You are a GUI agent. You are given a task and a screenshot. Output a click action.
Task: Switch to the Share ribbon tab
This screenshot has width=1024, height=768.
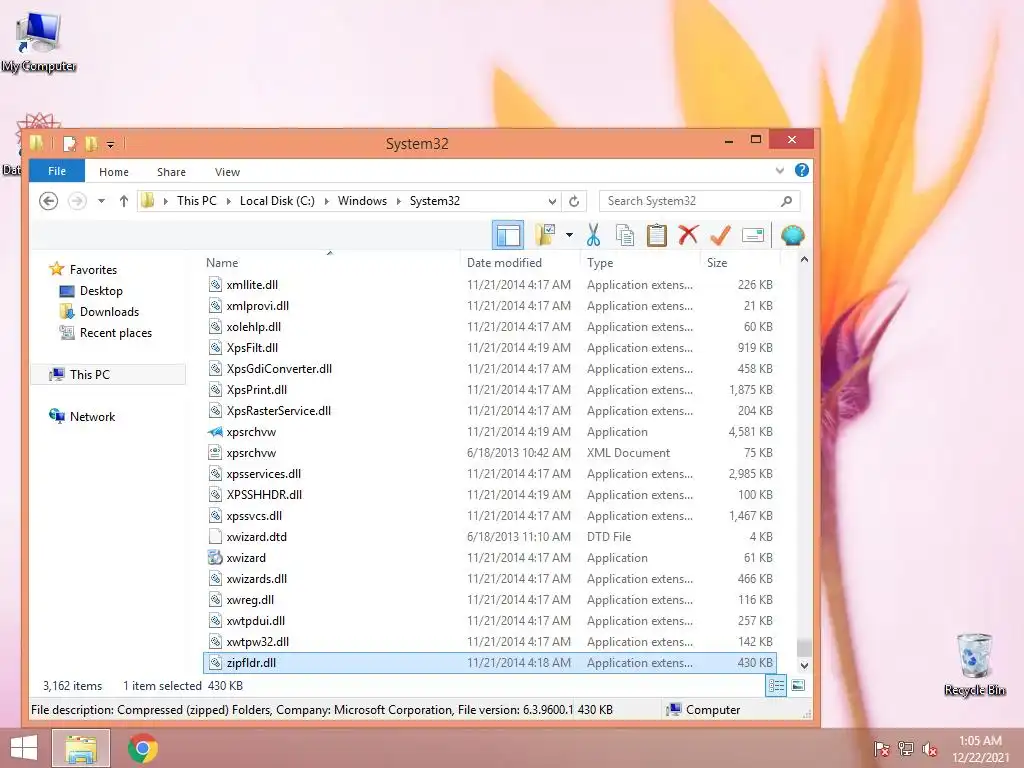[x=171, y=172]
